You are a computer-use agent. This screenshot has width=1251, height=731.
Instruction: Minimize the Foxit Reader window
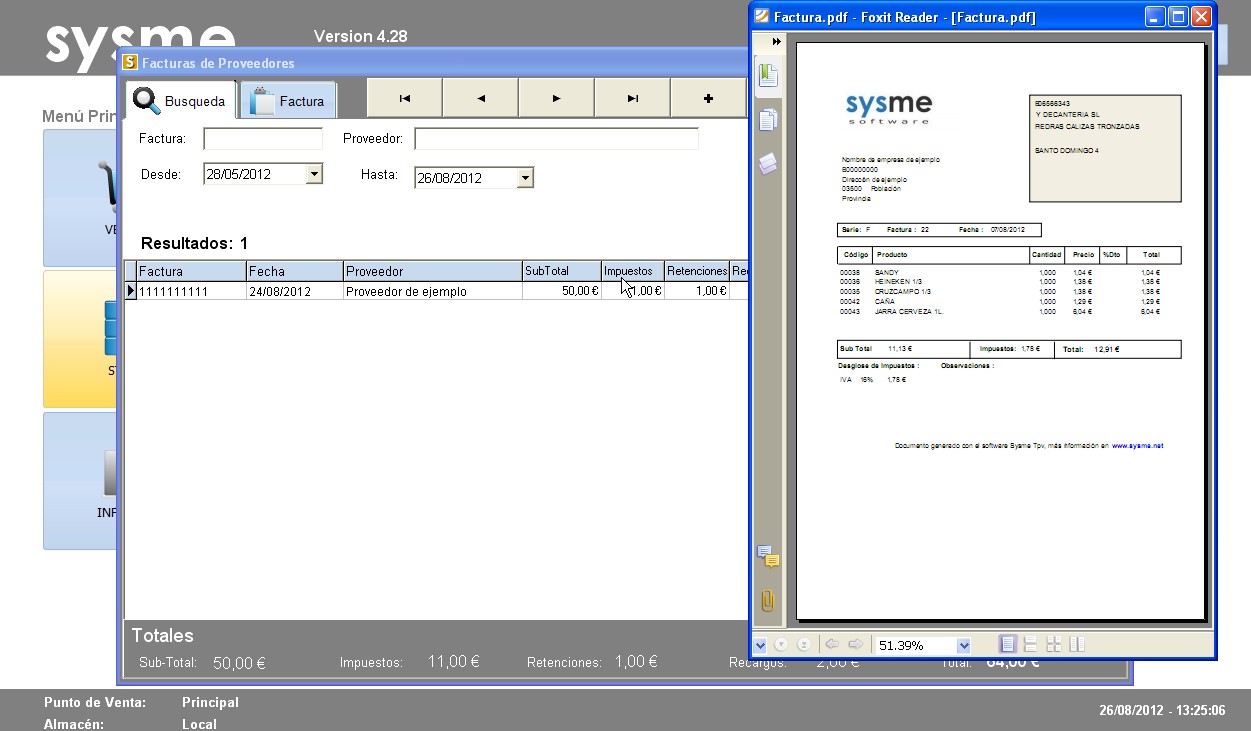pyautogui.click(x=1156, y=17)
